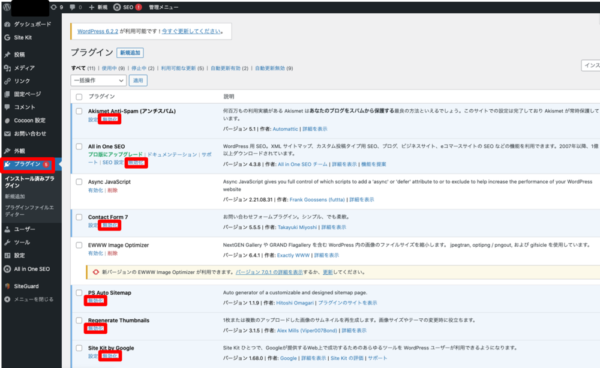Open 外観 appearance brush icon in sidebar

[x=7, y=151]
